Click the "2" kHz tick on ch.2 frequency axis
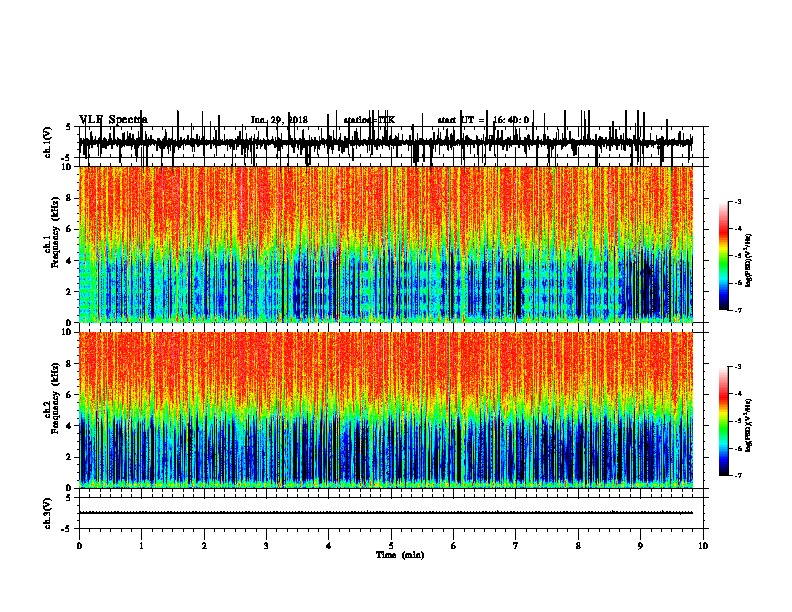This screenshot has width=792, height=612. coord(70,457)
